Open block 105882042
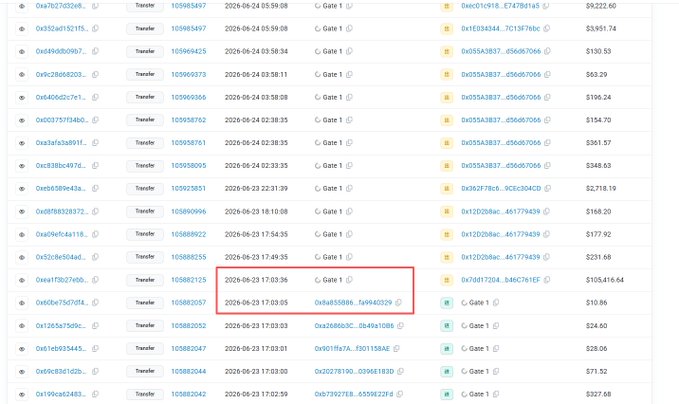 click(188, 394)
